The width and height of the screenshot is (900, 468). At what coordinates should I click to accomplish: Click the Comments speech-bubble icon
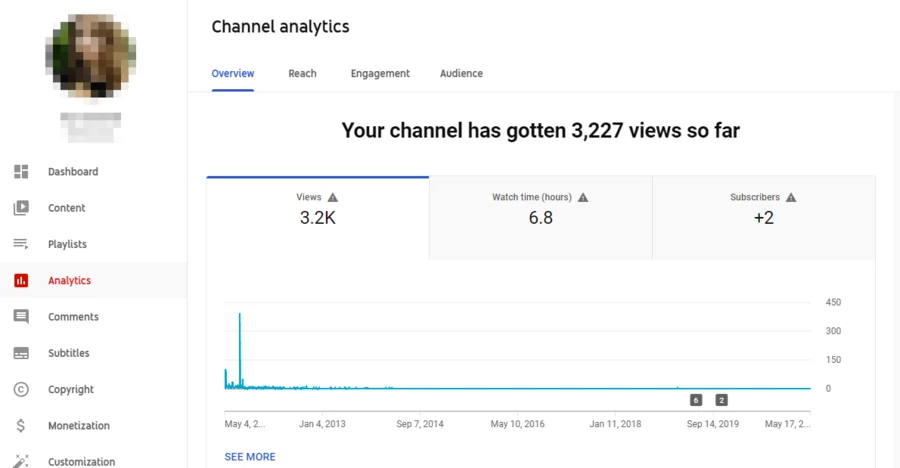point(21,317)
